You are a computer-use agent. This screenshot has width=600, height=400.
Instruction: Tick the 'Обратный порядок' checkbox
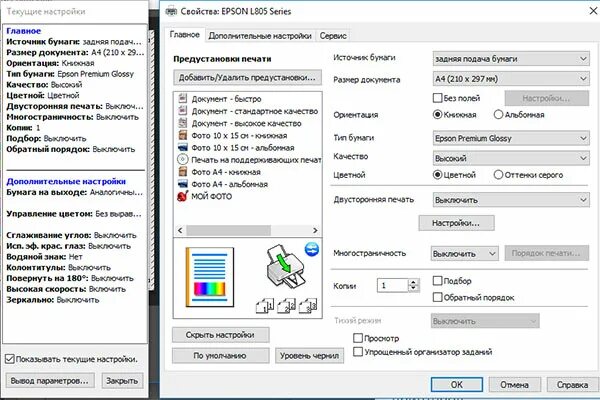[x=437, y=297]
